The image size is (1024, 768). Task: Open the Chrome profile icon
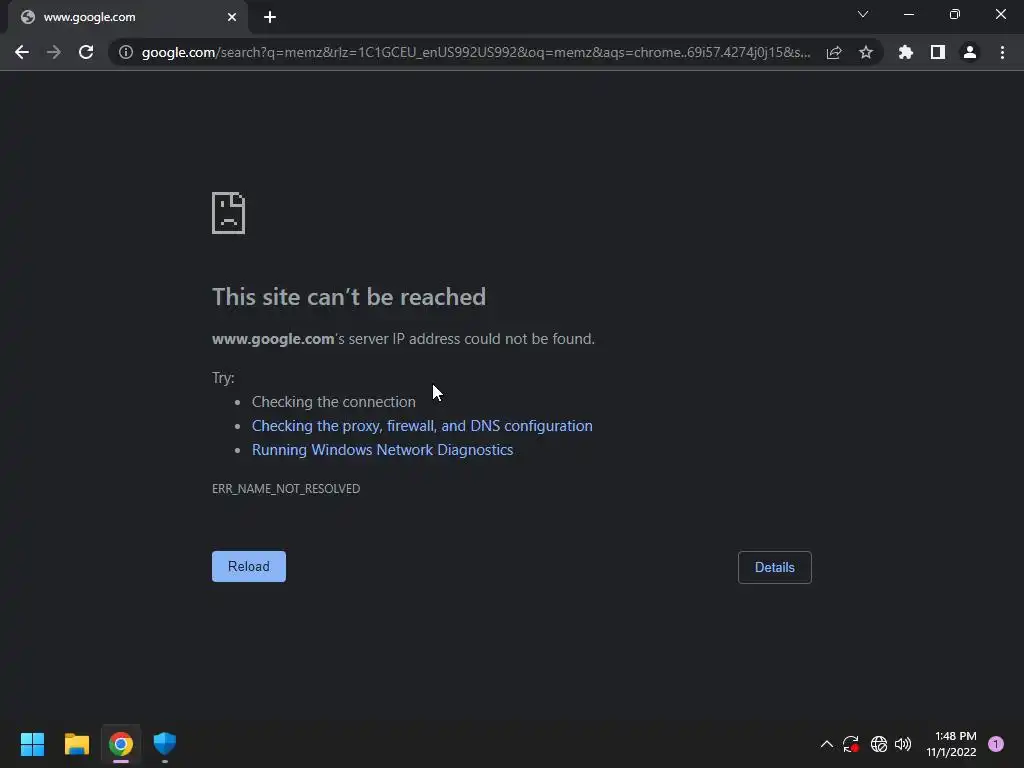tap(970, 52)
